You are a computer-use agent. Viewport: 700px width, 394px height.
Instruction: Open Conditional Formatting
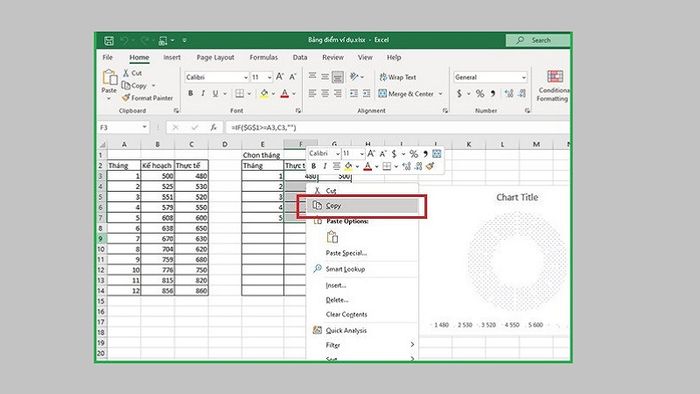(554, 86)
